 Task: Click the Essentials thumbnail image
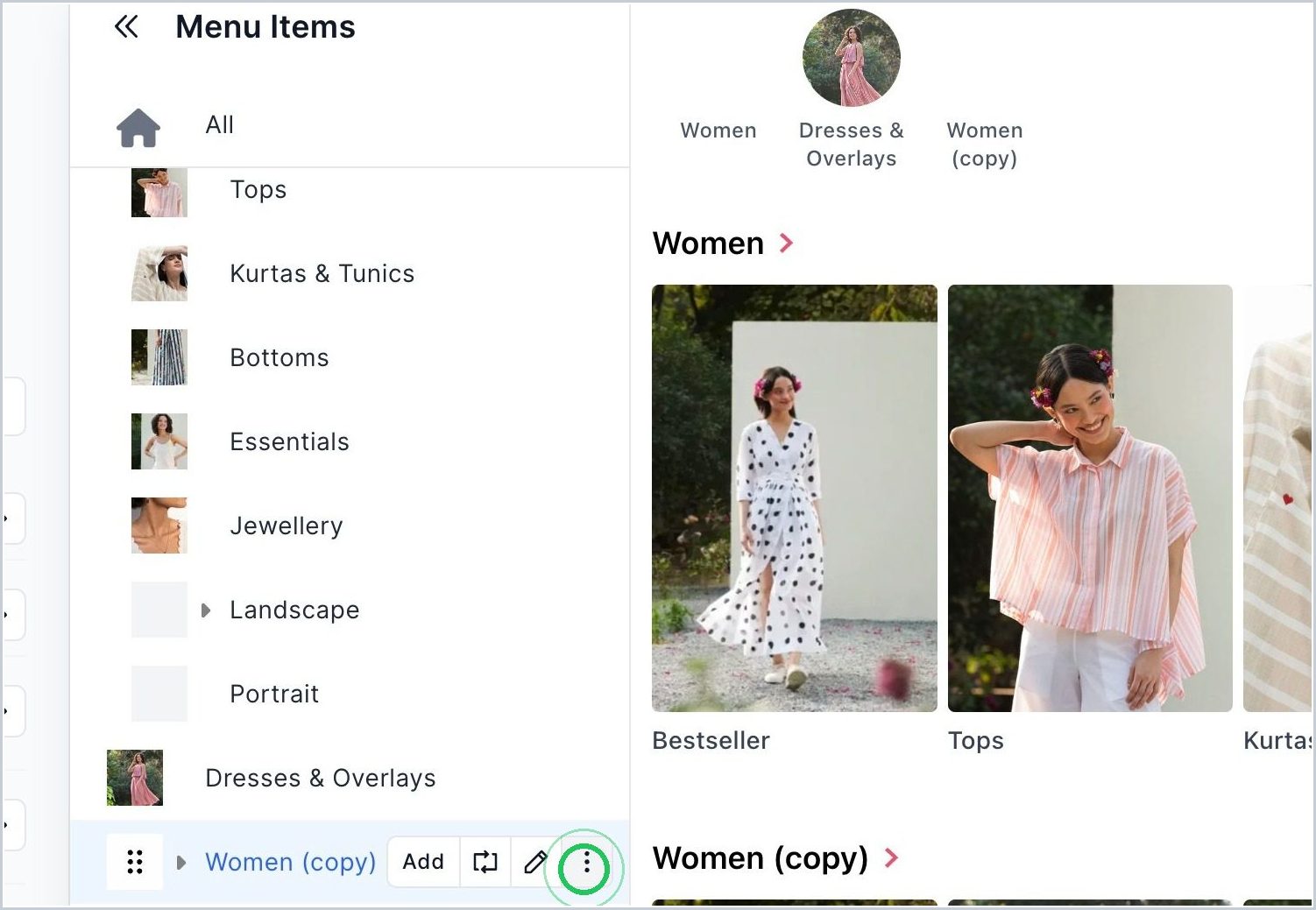tap(159, 441)
